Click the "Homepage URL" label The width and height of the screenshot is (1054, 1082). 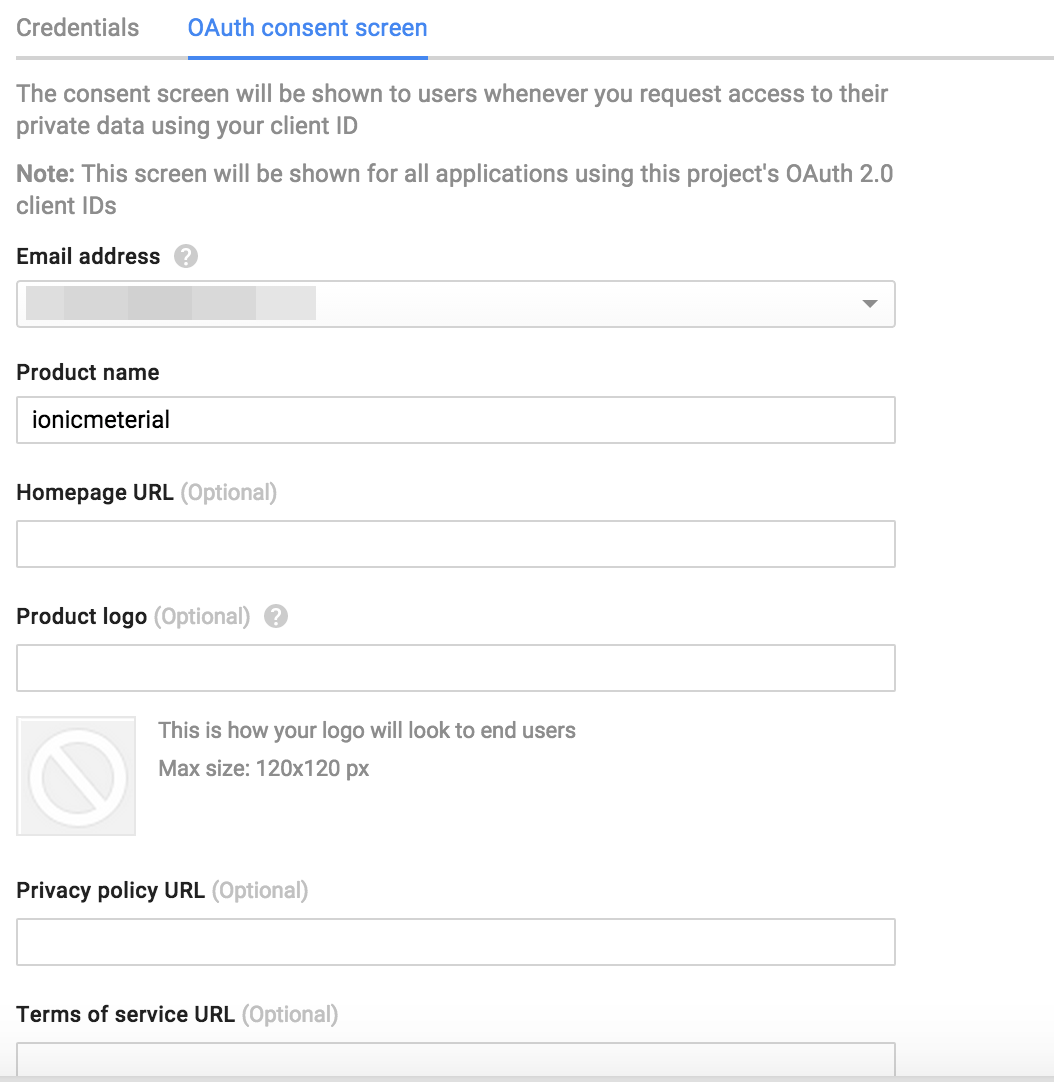click(95, 493)
